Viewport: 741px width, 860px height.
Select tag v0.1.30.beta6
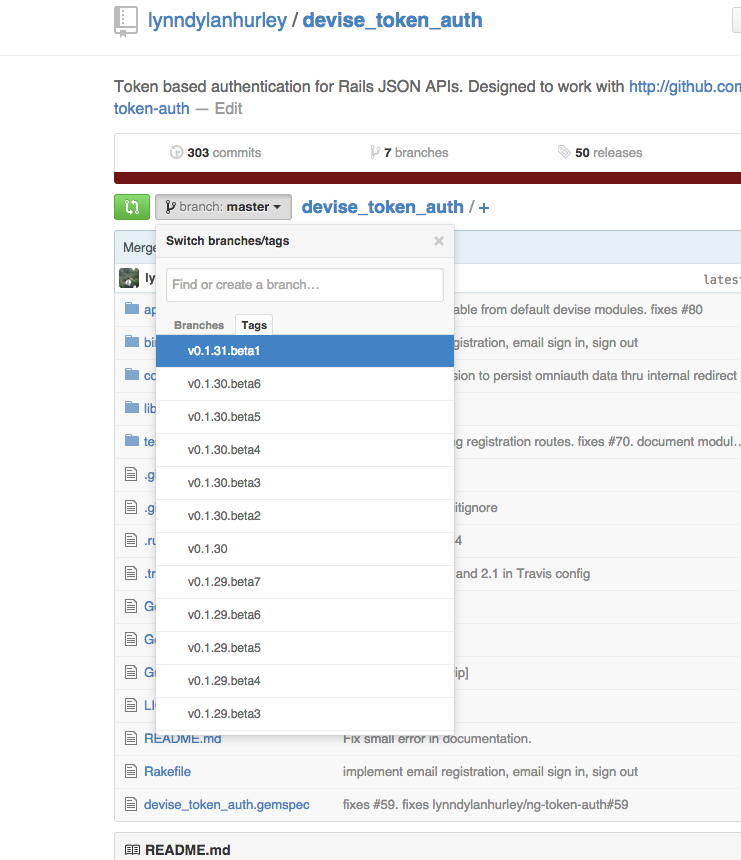point(305,384)
